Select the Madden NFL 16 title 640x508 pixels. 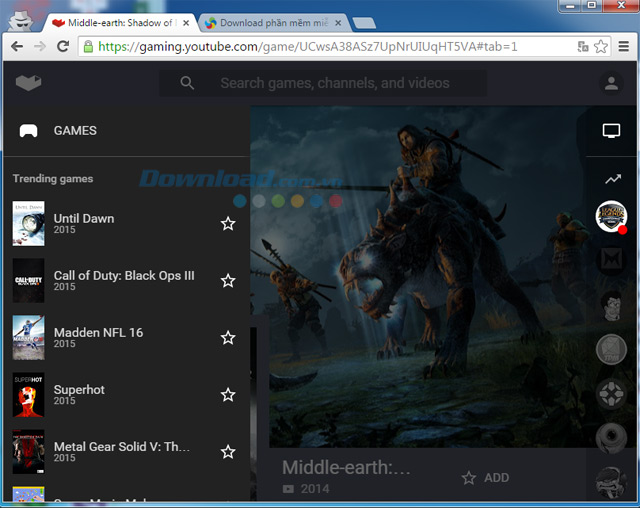(x=98, y=333)
